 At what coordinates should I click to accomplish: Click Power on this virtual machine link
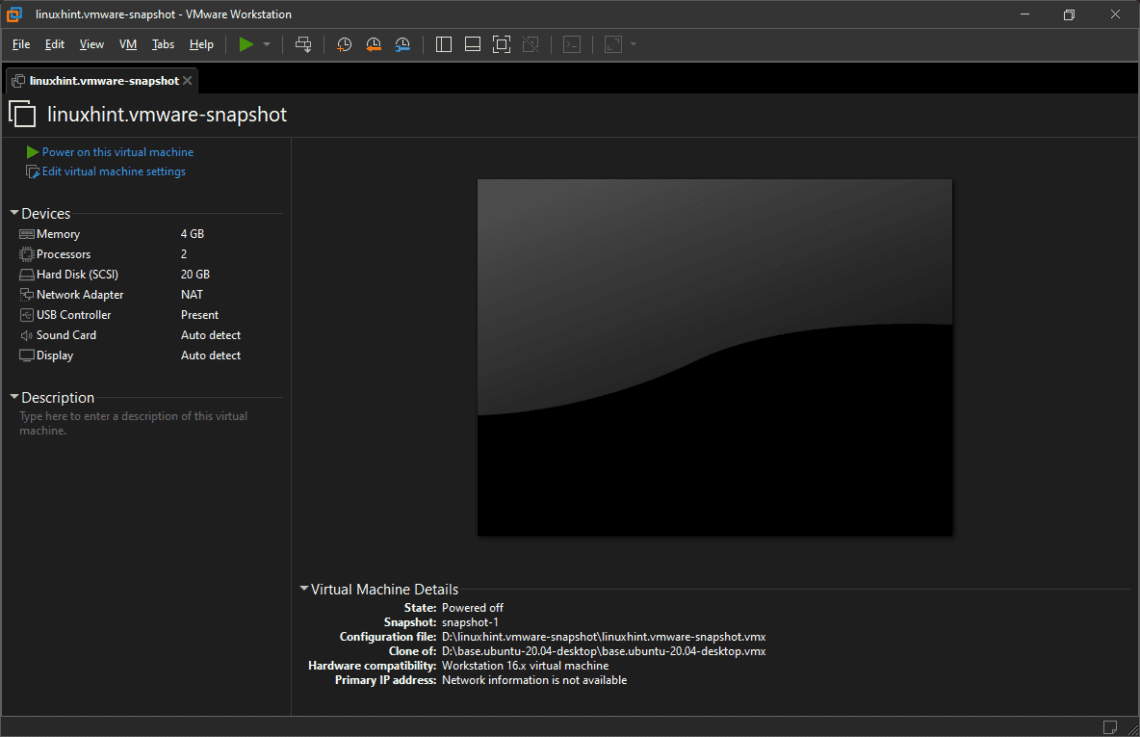coord(117,152)
